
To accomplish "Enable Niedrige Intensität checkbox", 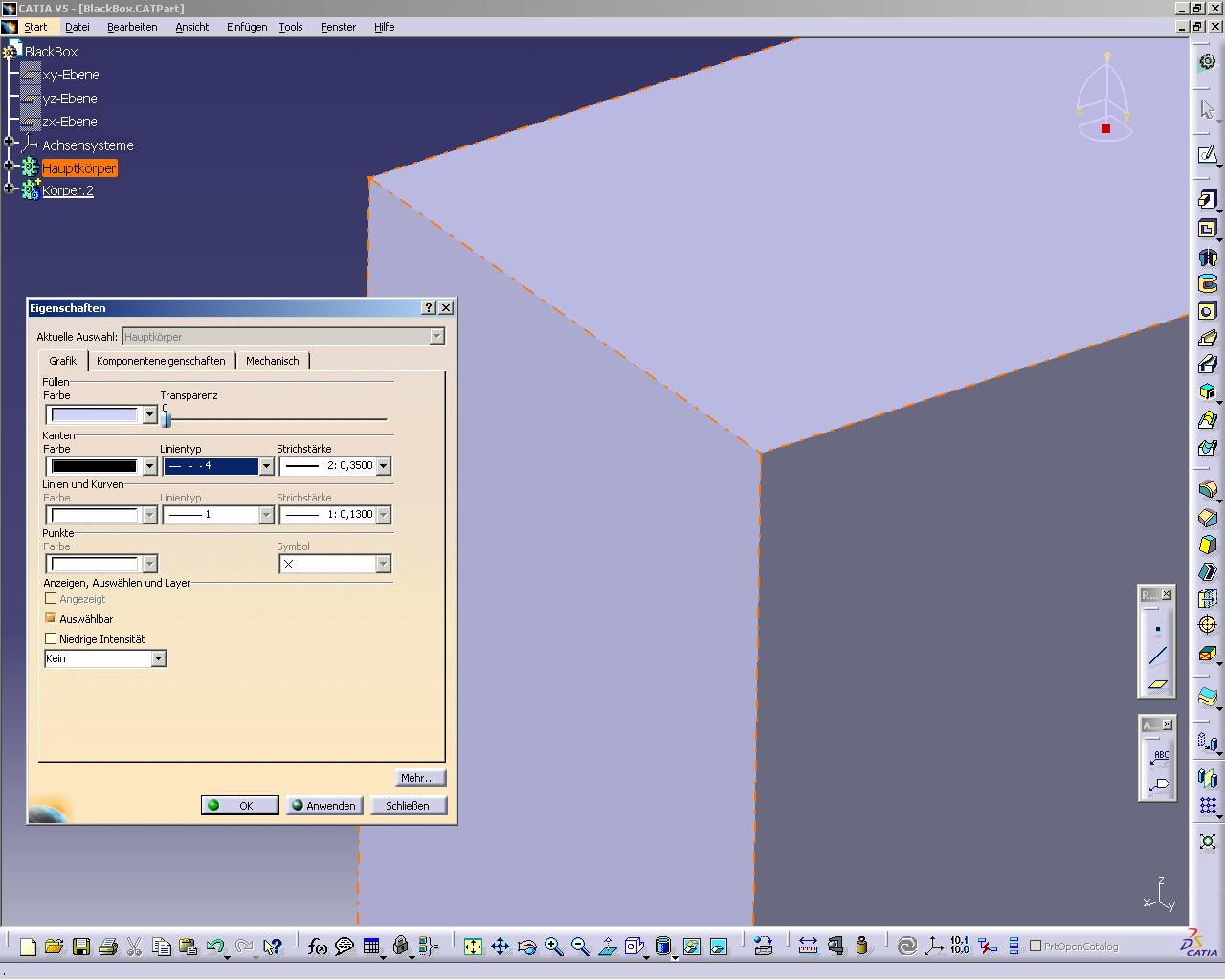I will (x=51, y=638).
